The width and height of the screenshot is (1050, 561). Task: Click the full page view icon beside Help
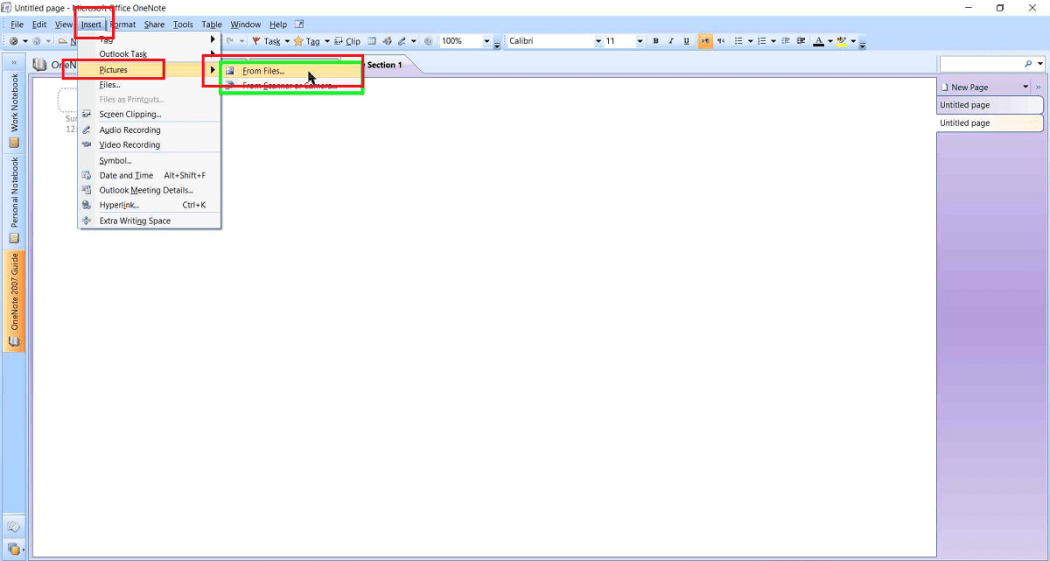(299, 24)
